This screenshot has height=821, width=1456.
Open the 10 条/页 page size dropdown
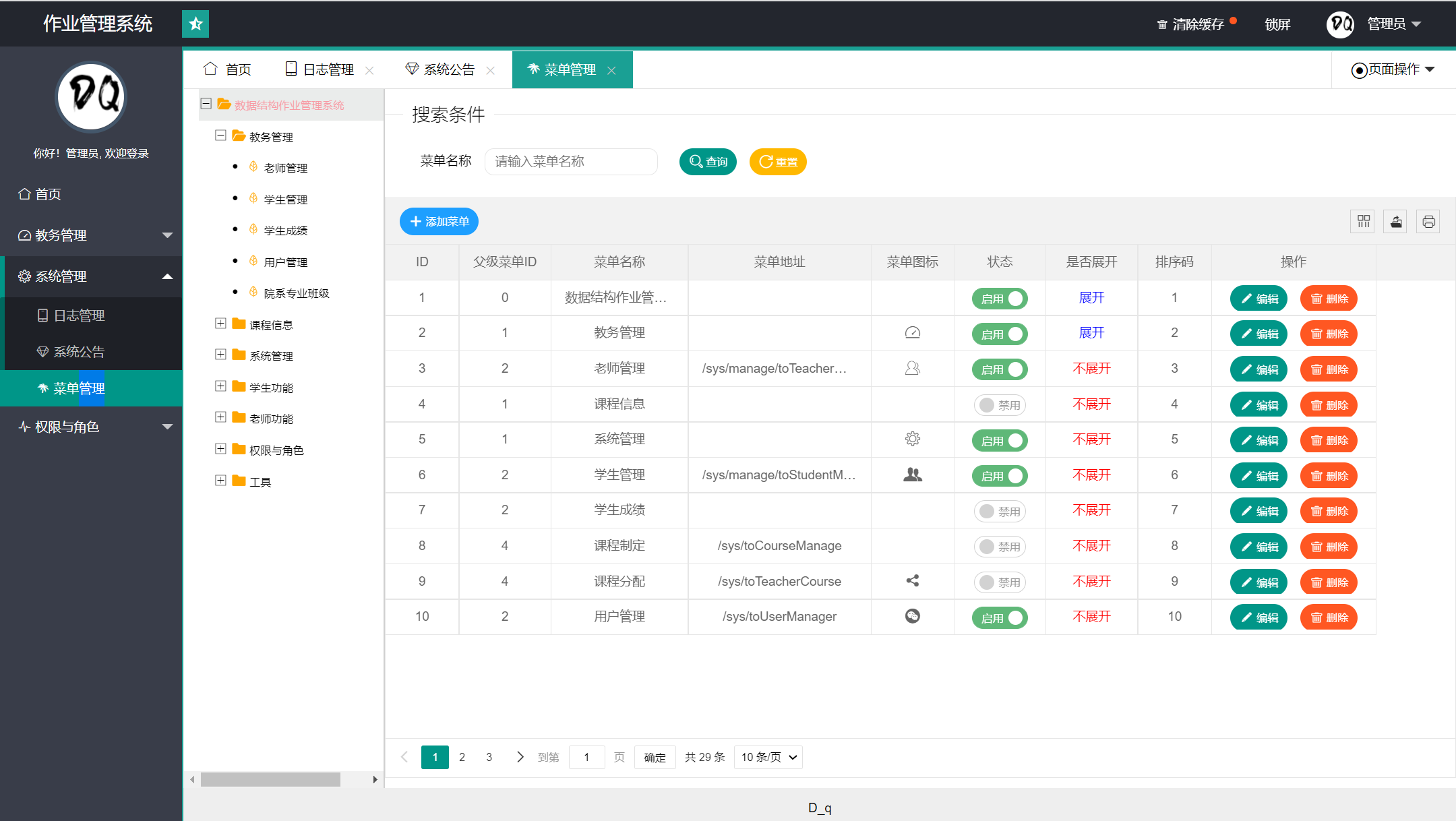768,757
